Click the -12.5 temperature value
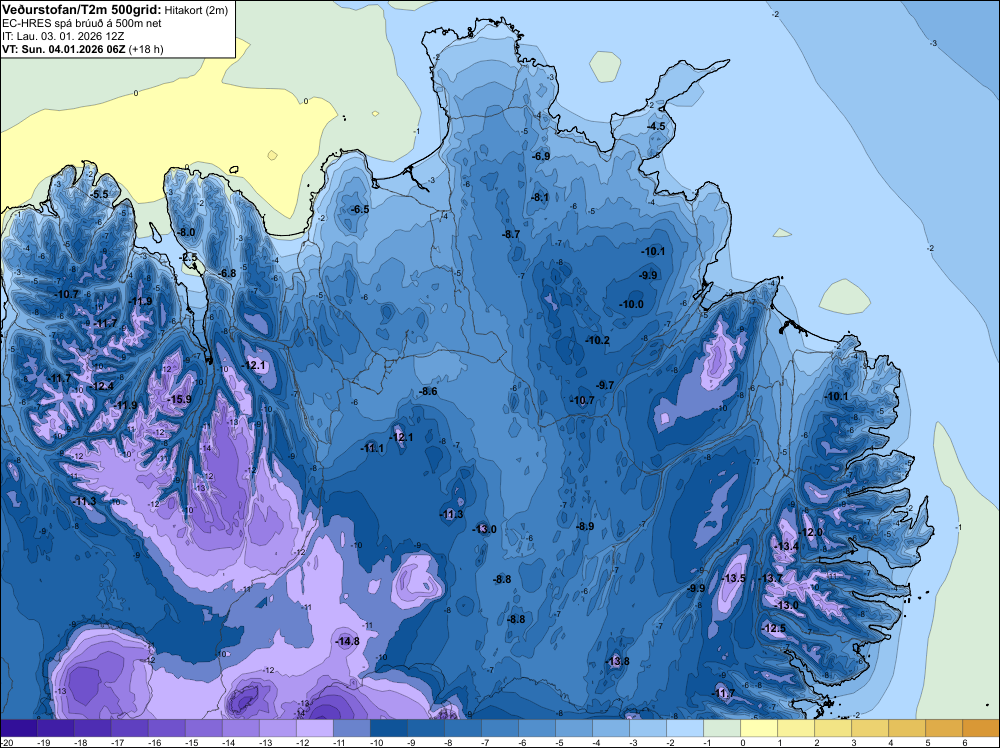Screen dimensions: 1000x748 (x=774, y=628)
